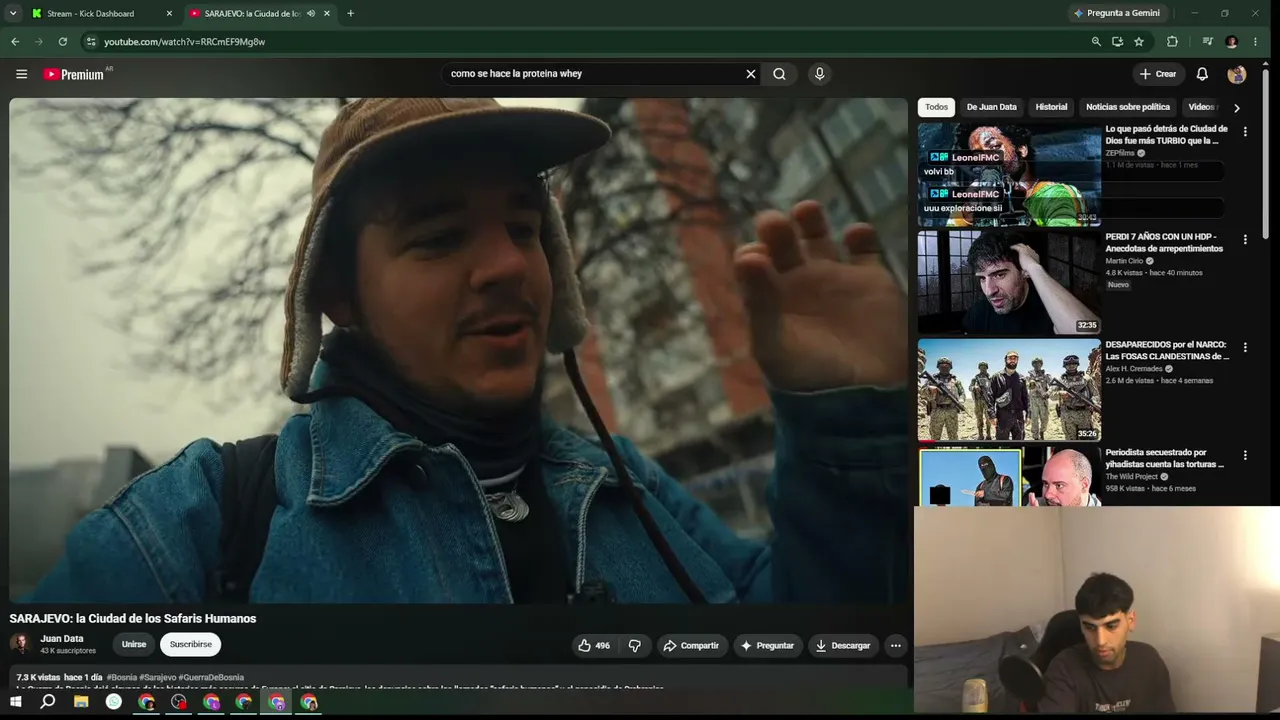Subscribe with the Suscribirse button
The image size is (1280, 720).
(x=190, y=645)
